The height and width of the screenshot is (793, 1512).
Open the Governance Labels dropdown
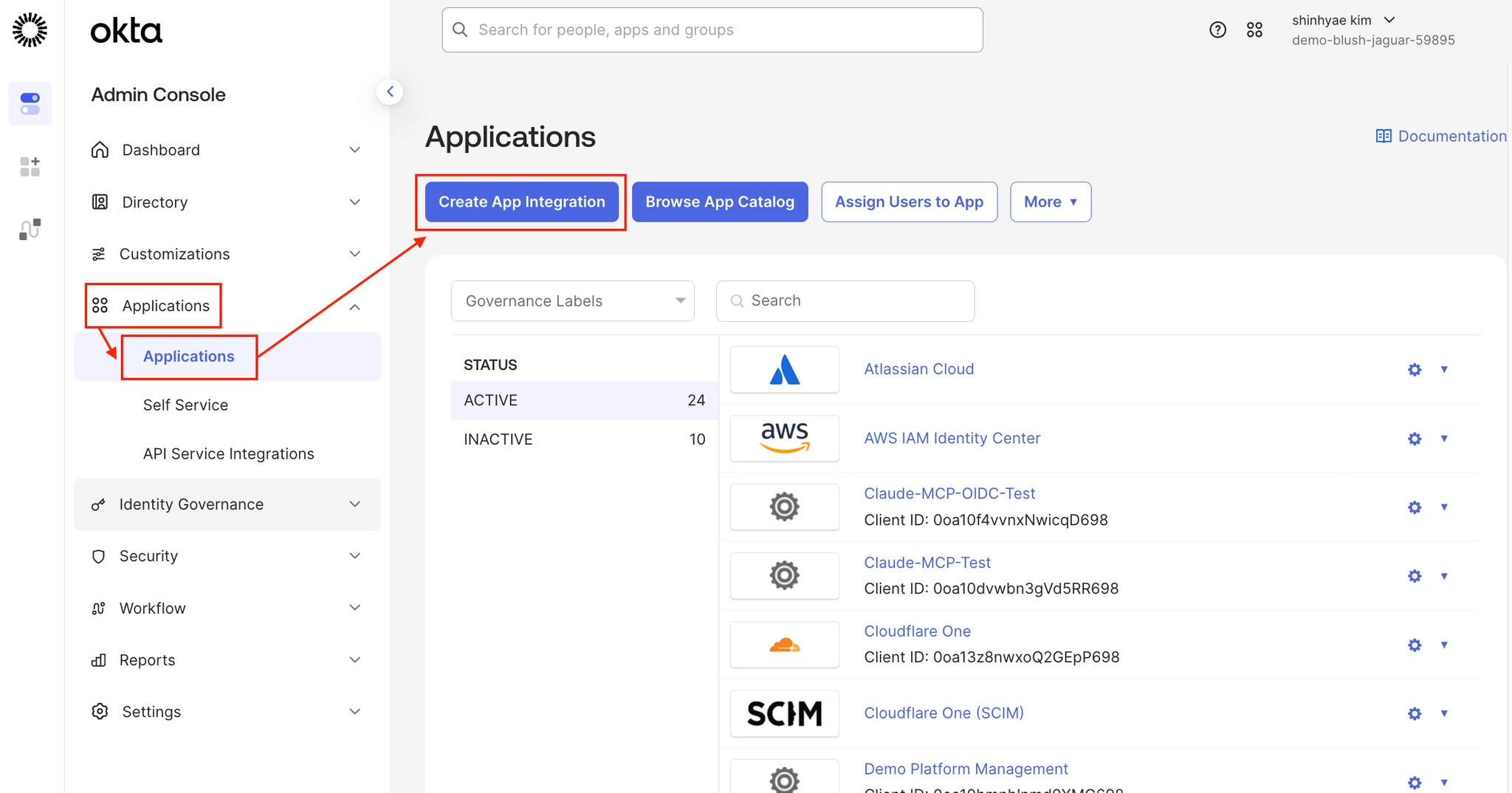click(x=573, y=301)
